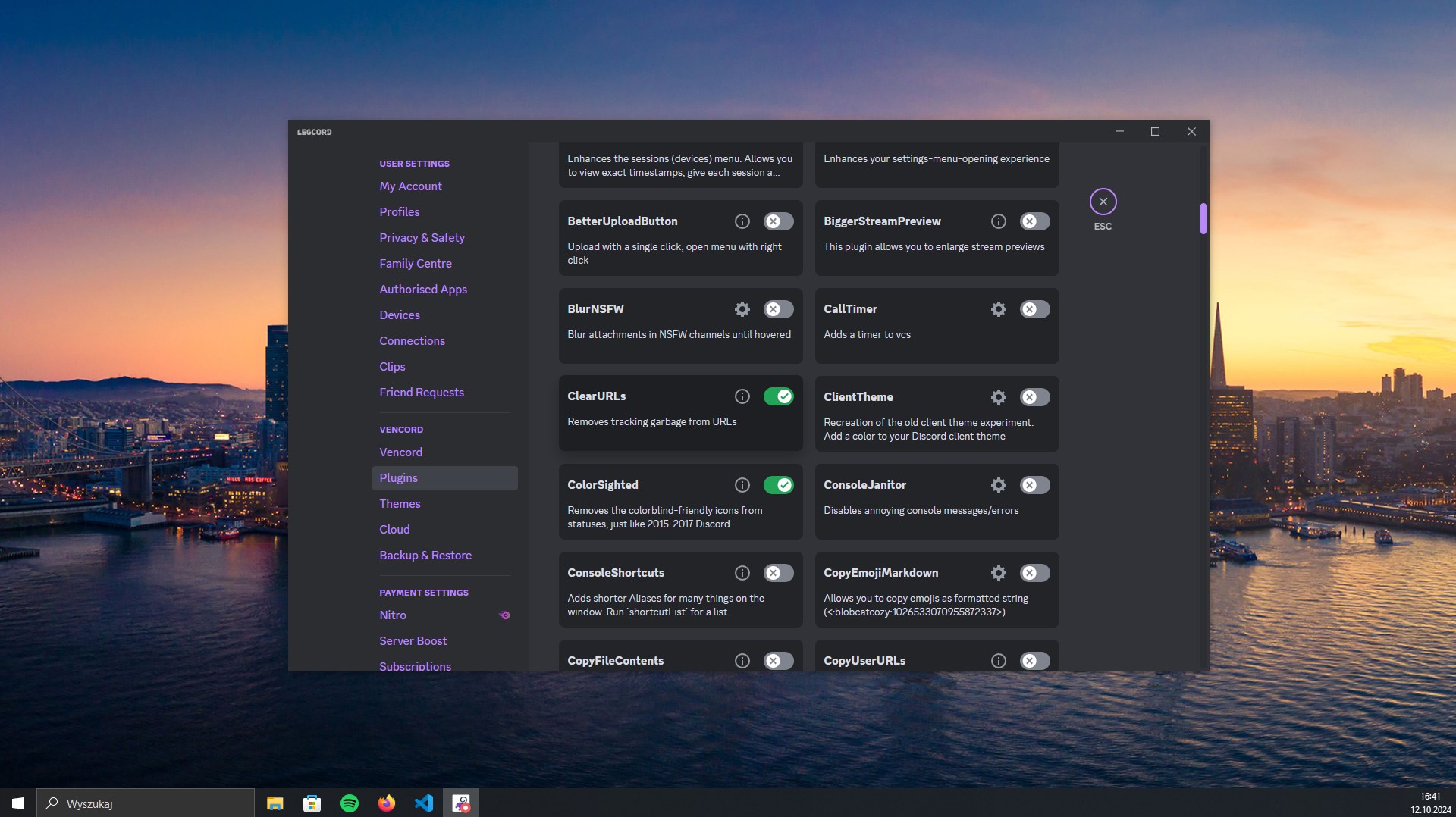Open Privacy & Safety settings
The height and width of the screenshot is (817, 1456).
tap(422, 237)
